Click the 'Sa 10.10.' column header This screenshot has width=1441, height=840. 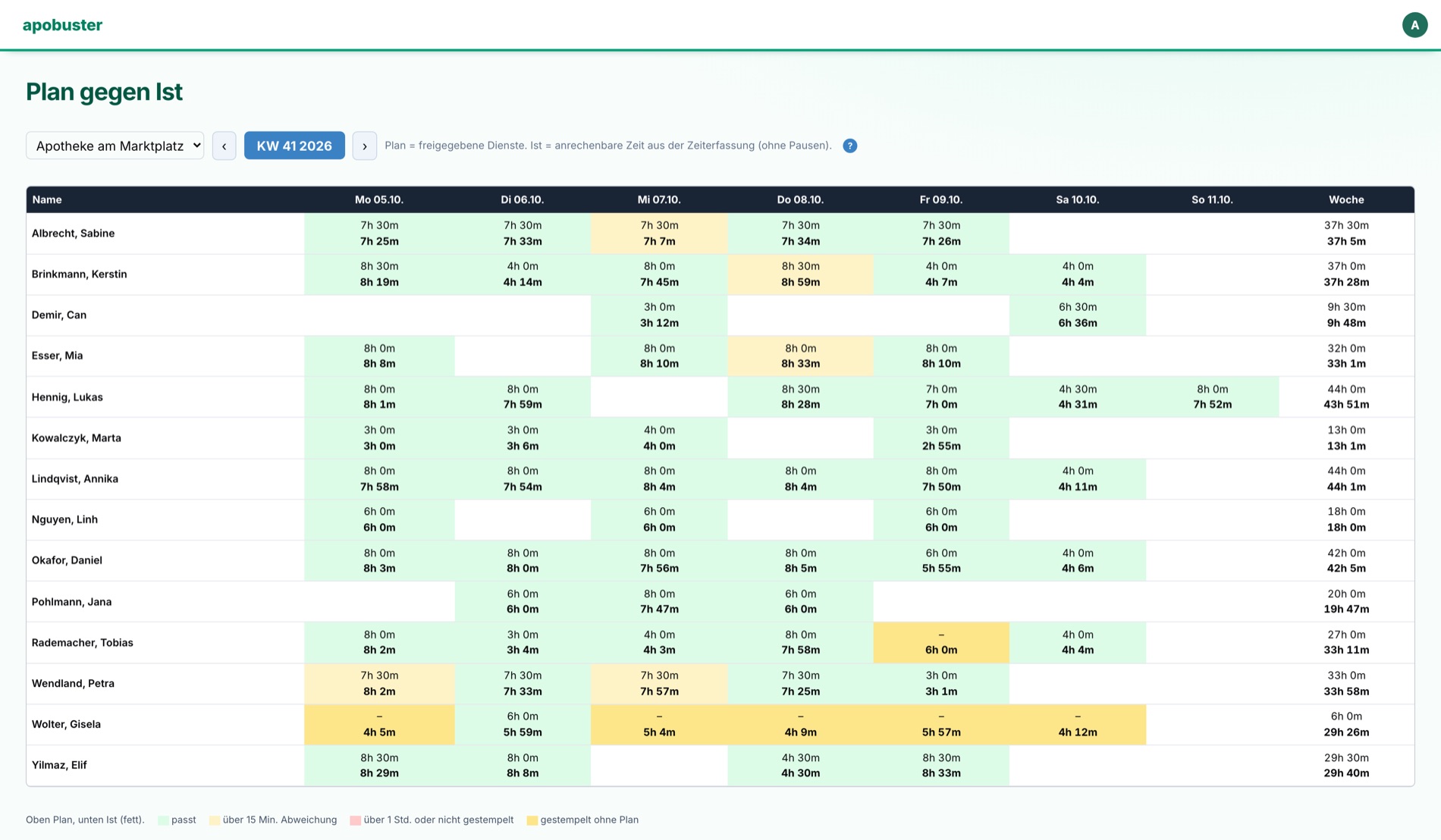click(1077, 199)
